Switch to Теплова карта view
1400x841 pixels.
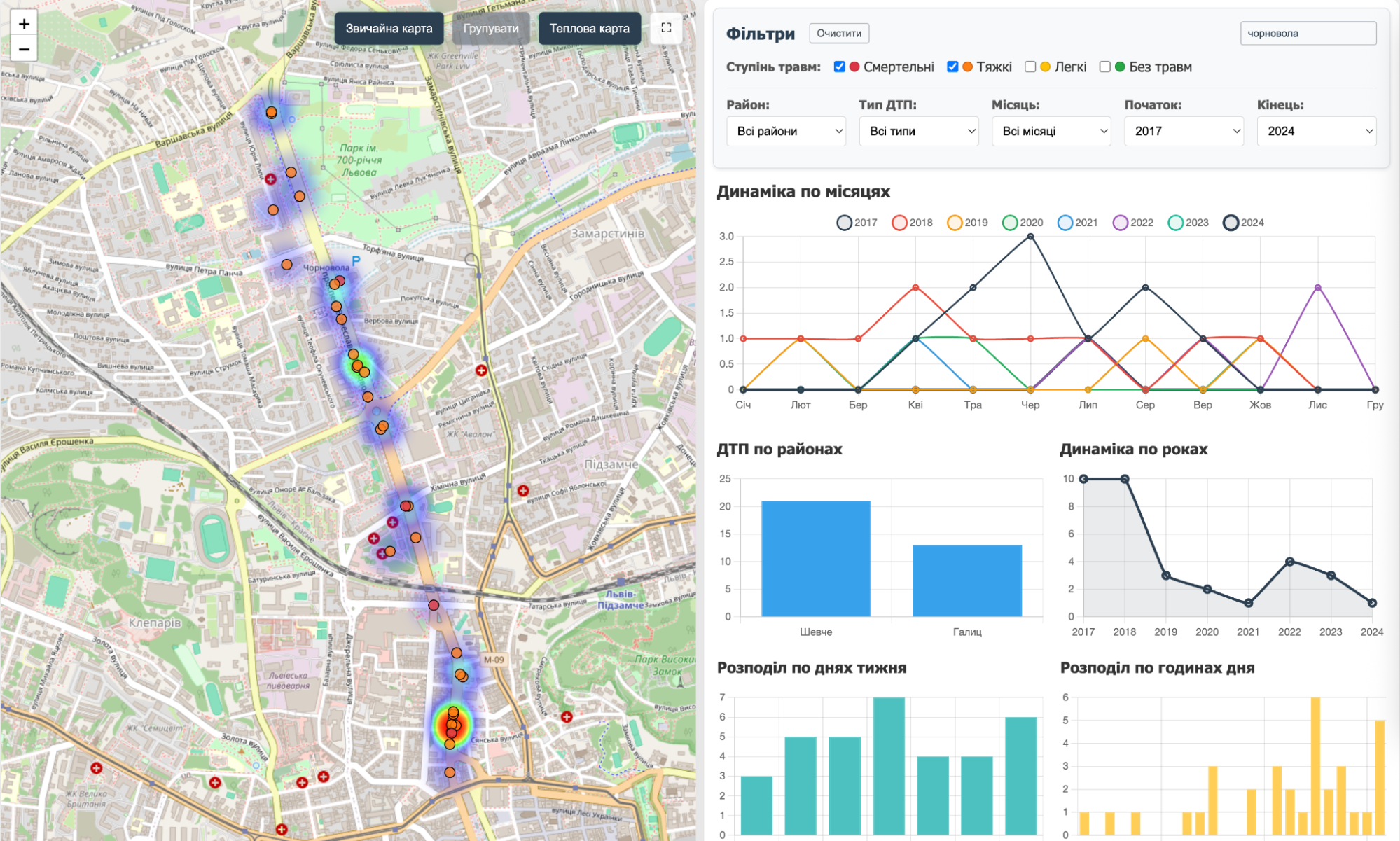[589, 29]
